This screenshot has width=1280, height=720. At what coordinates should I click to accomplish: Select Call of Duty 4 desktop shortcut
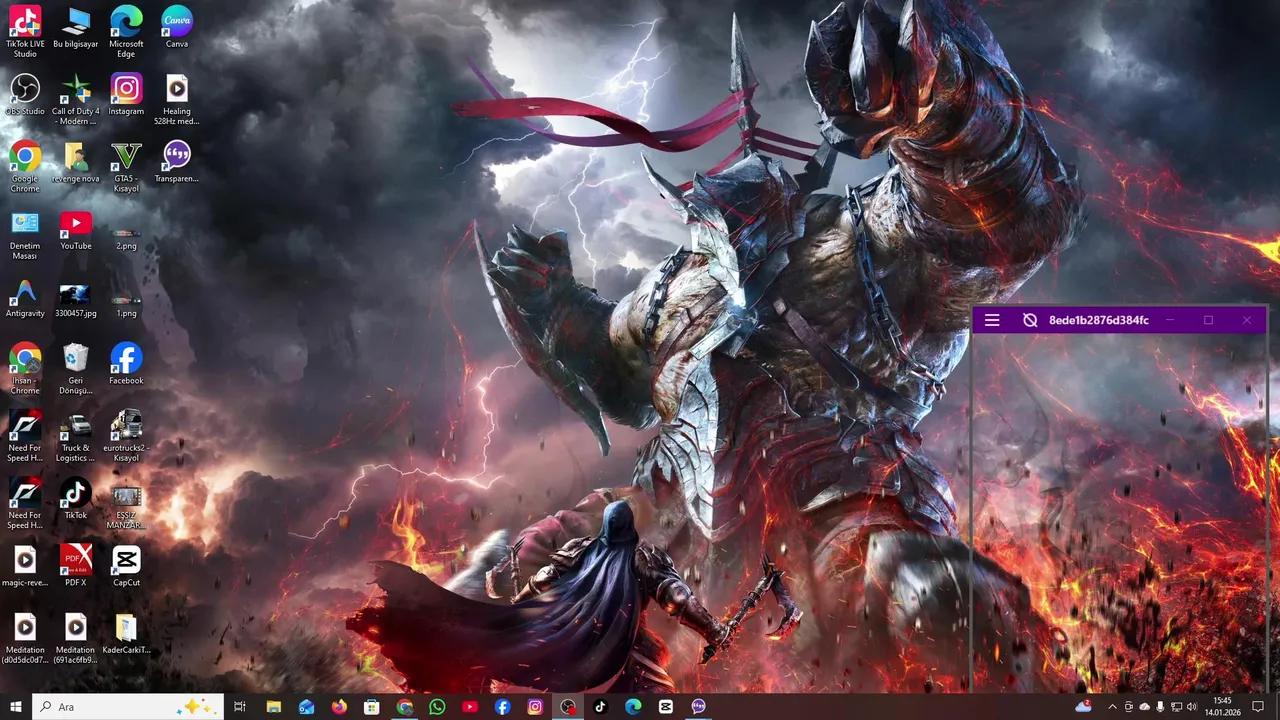click(x=76, y=99)
